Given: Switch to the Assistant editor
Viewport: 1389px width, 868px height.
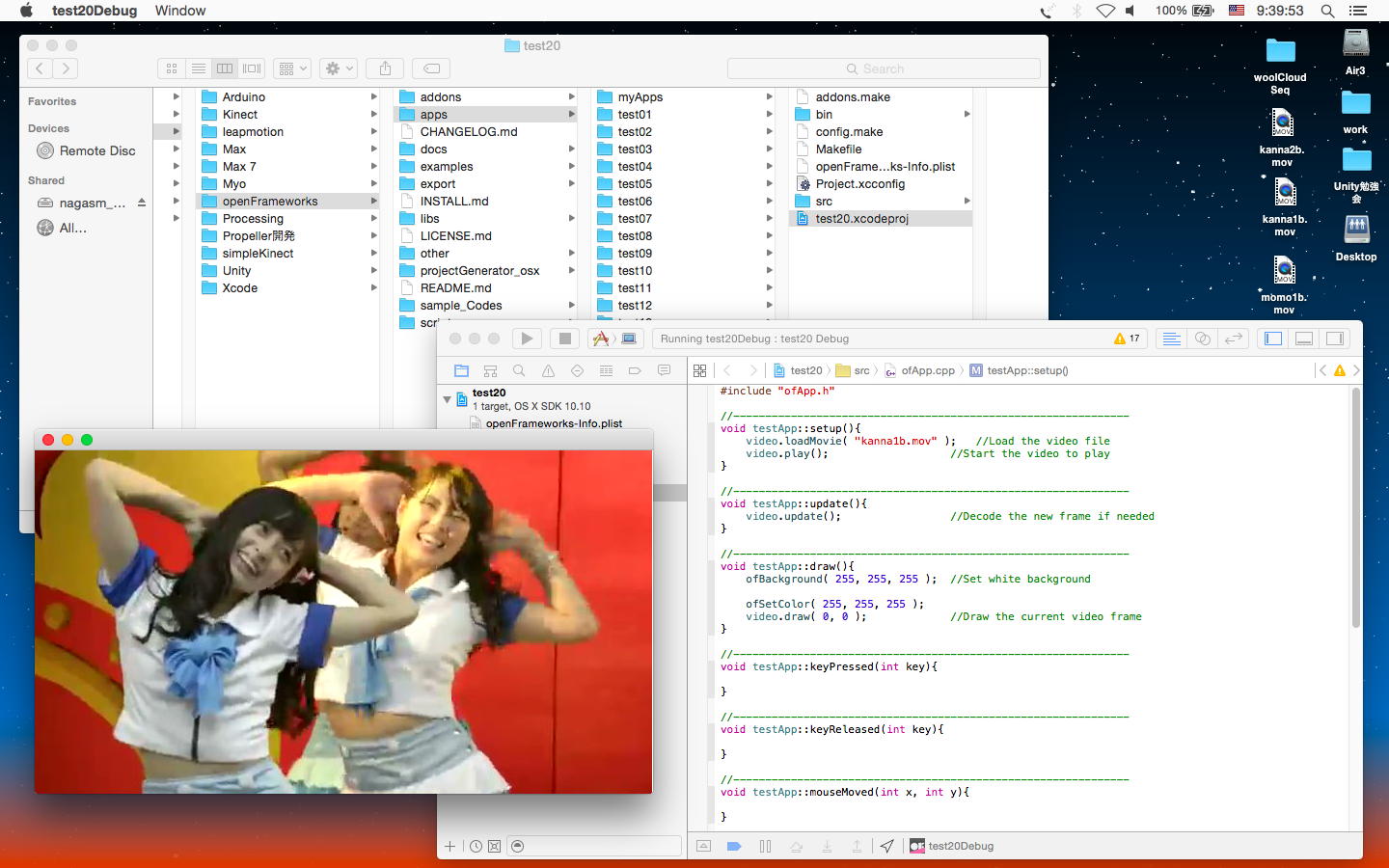Looking at the screenshot, I should tap(1203, 339).
